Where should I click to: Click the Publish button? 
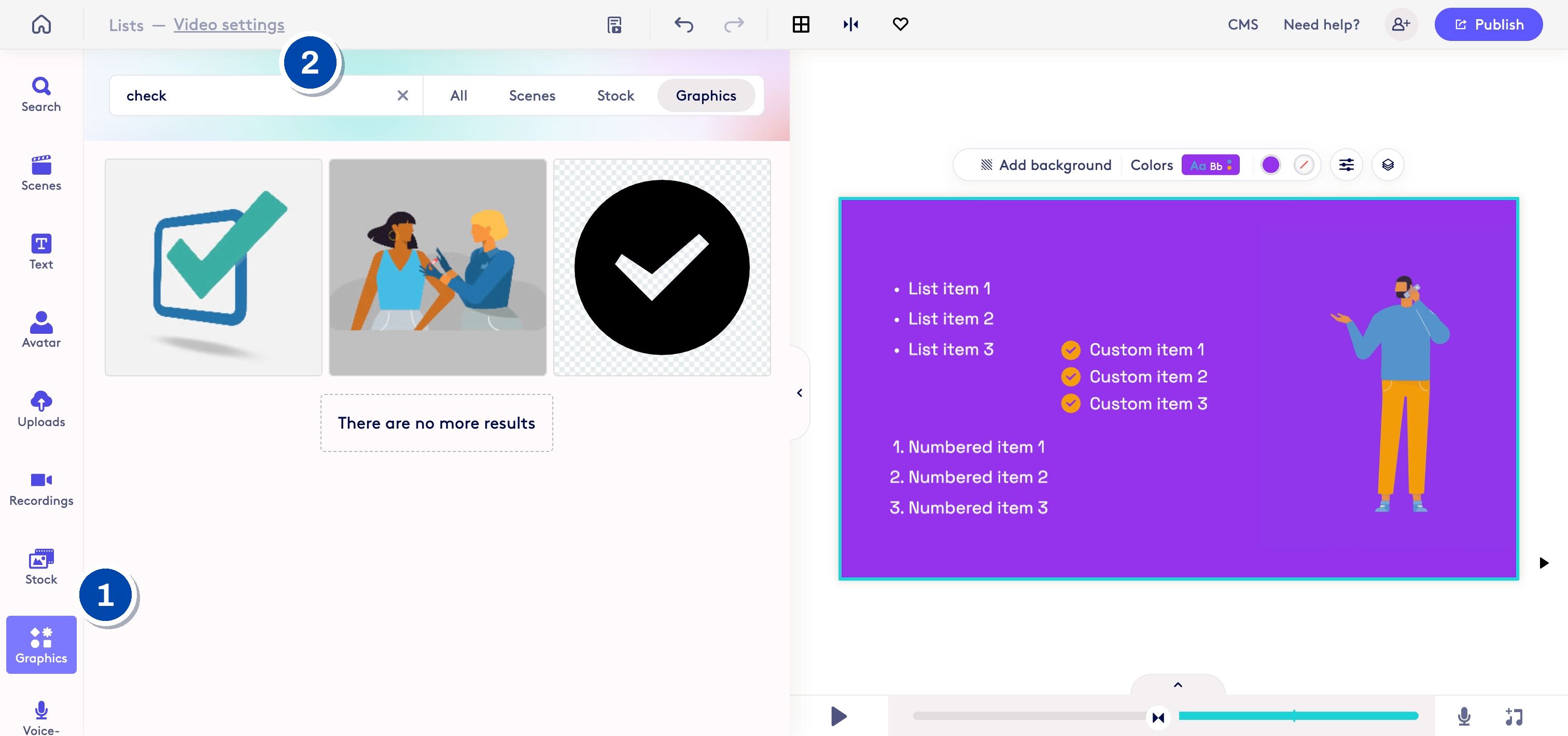click(x=1488, y=24)
